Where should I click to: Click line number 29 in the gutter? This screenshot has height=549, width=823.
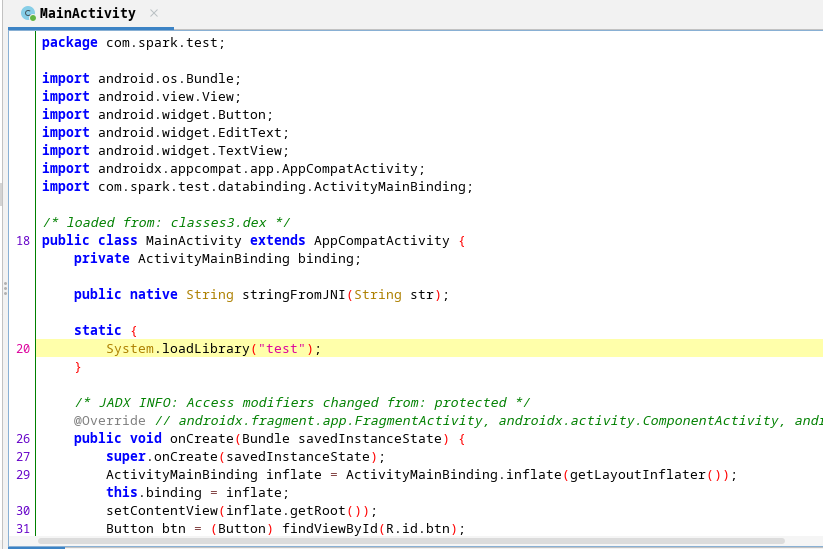[x=23, y=475]
